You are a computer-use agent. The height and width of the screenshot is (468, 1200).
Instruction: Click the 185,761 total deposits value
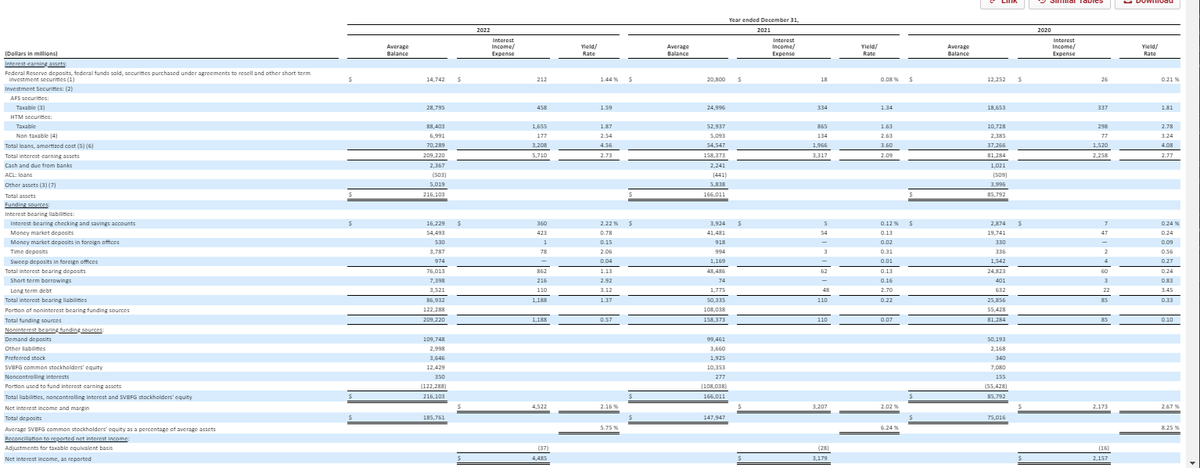pos(434,417)
